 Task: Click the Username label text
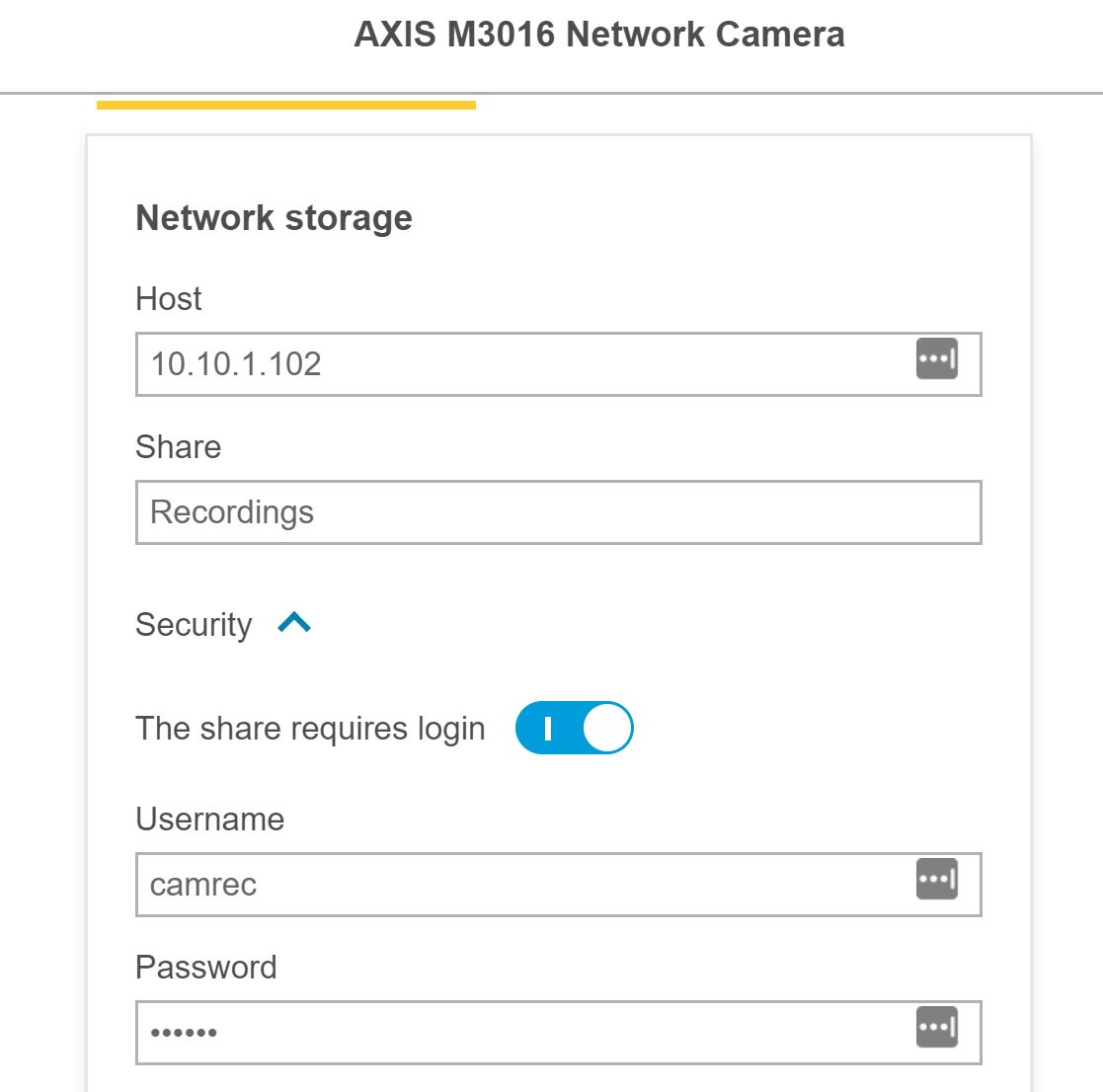210,819
